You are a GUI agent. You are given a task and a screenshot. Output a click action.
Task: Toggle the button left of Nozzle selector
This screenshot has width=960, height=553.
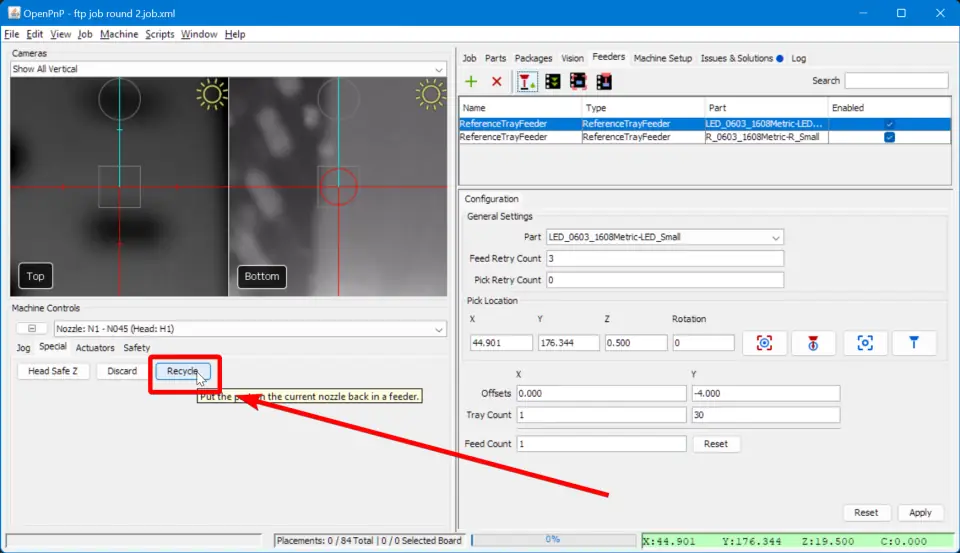[31, 329]
